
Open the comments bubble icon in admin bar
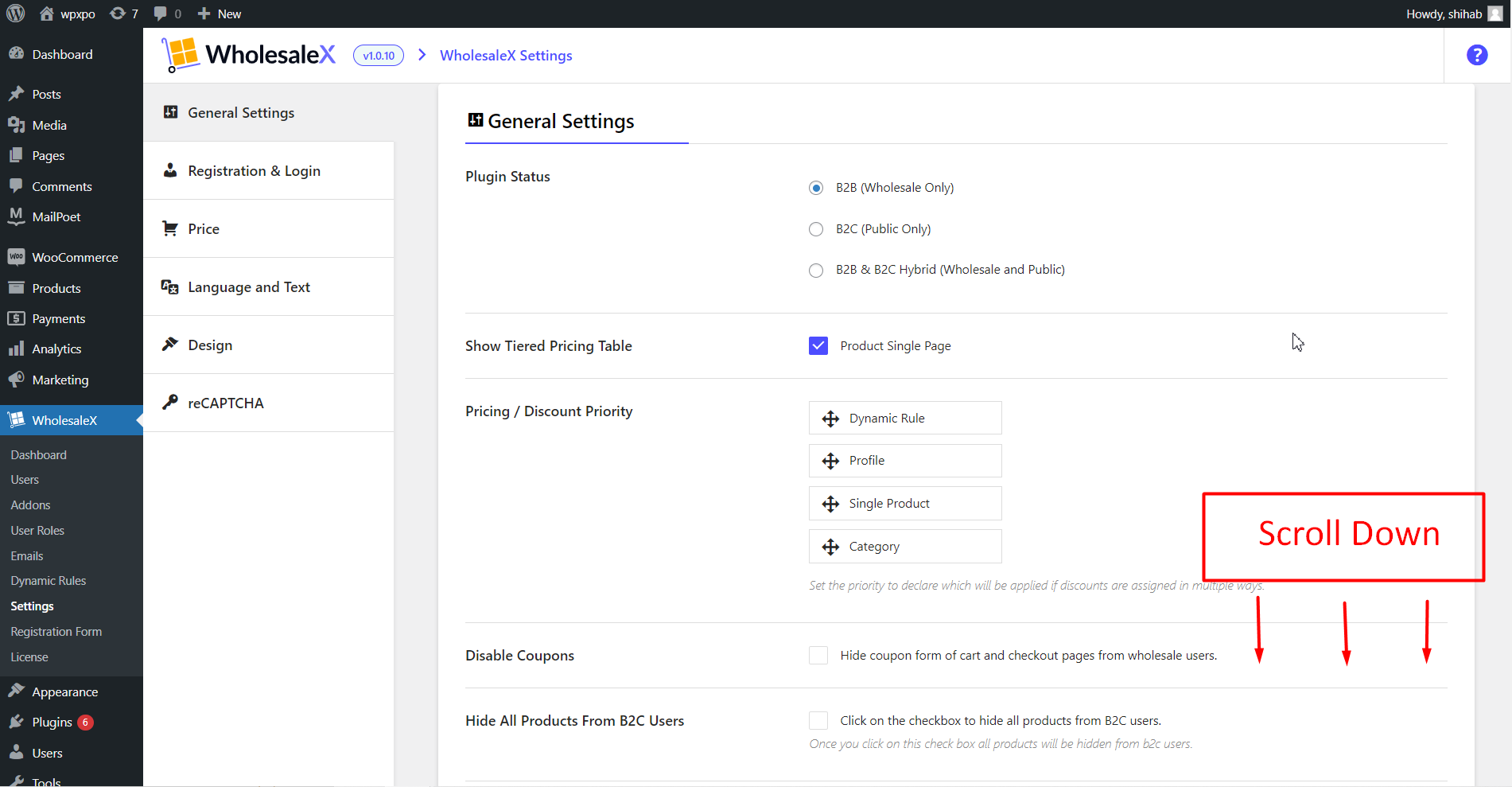point(161,14)
